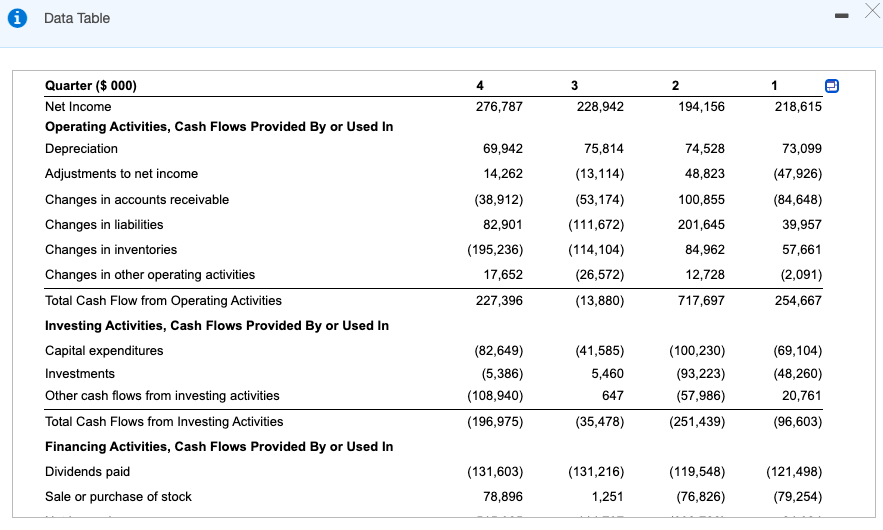Click the Dividends paid row label
This screenshot has width=883, height=530.
[87, 471]
